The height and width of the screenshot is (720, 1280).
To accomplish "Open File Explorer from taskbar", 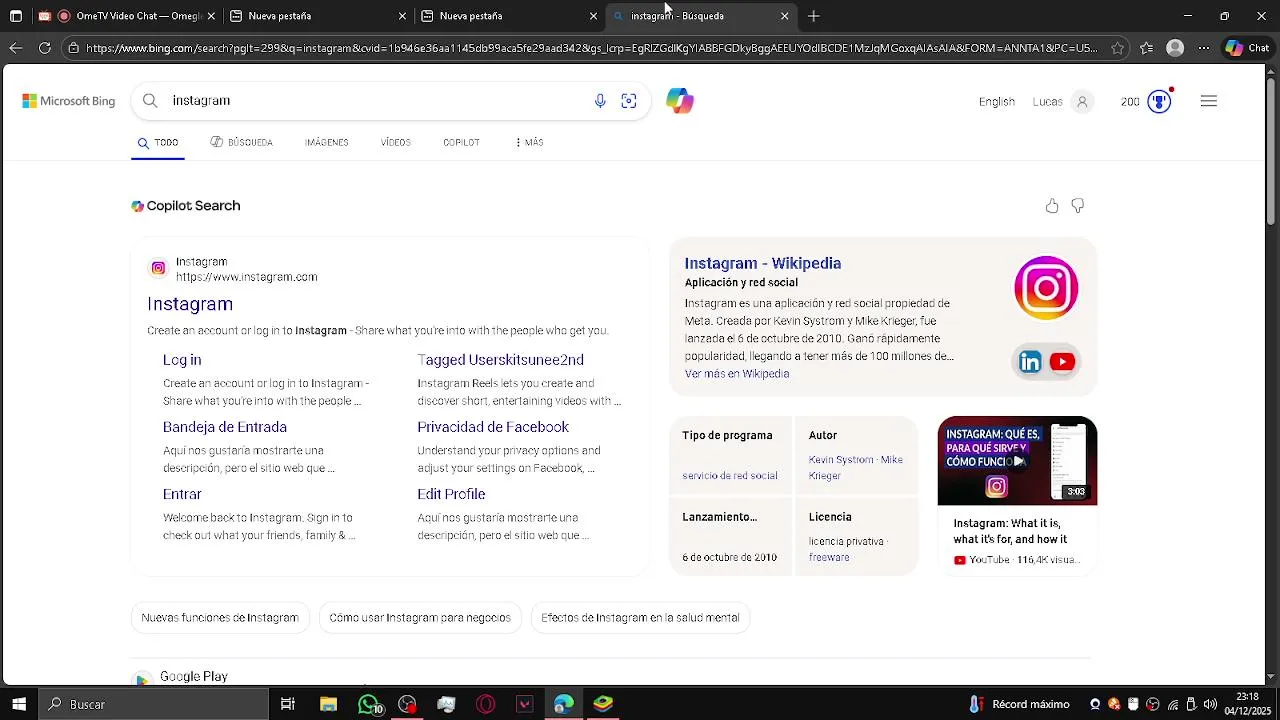I will pyautogui.click(x=328, y=704).
